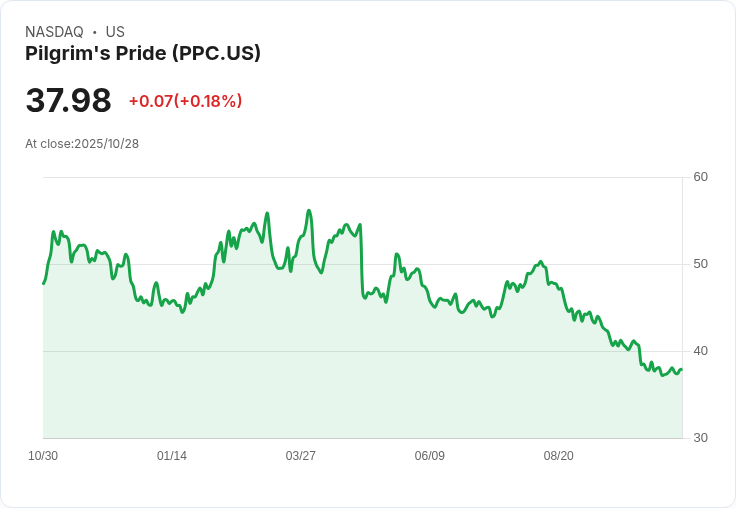
Task: Click the leftmost start of the price line
Action: point(43,284)
